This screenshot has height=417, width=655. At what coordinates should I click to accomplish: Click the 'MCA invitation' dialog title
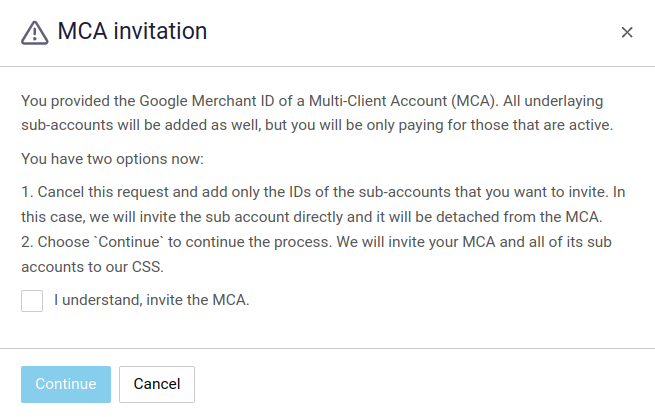point(132,31)
